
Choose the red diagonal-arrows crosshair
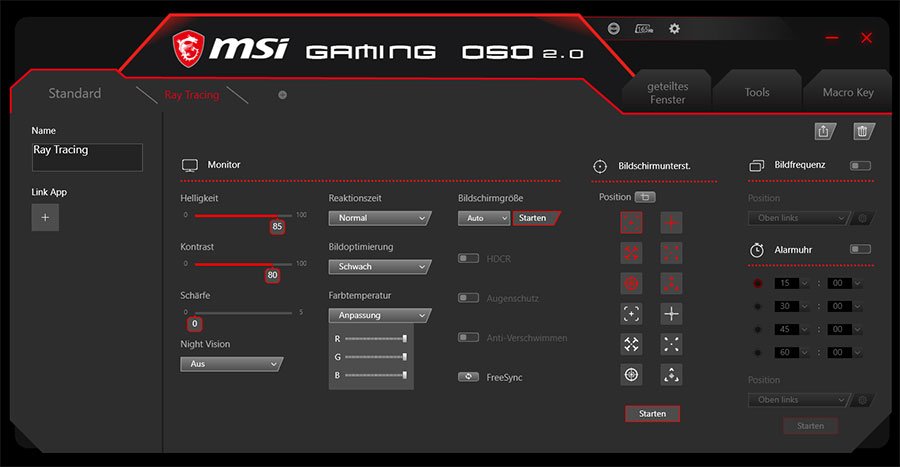631,253
